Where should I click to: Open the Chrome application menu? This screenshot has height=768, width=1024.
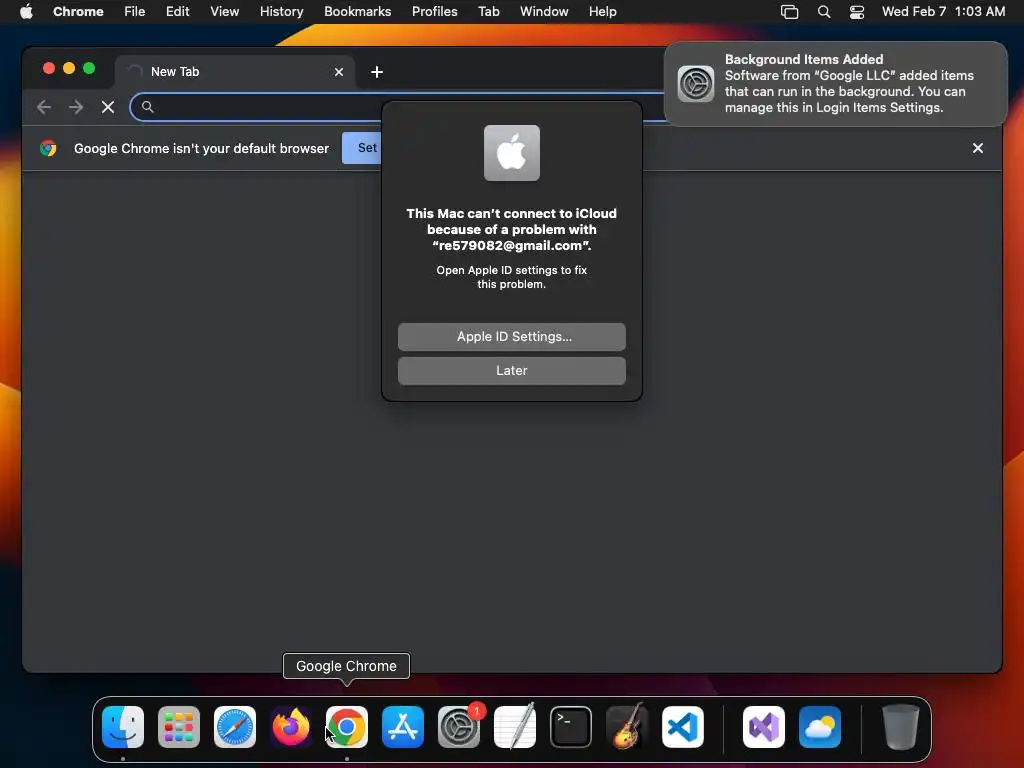(78, 12)
